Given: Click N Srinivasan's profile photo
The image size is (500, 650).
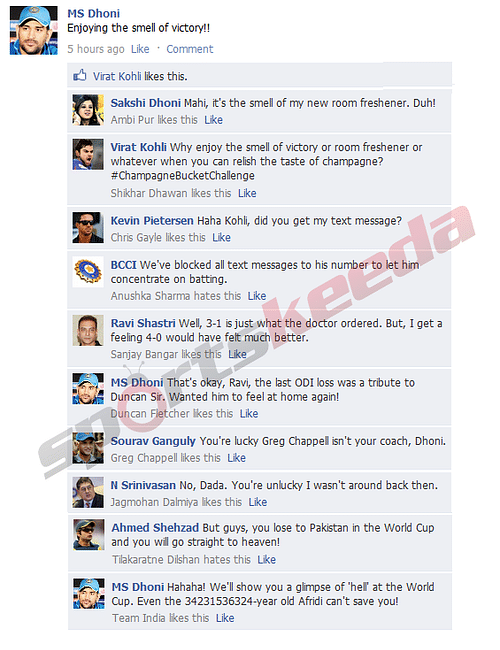Looking at the screenshot, I should [x=88, y=492].
